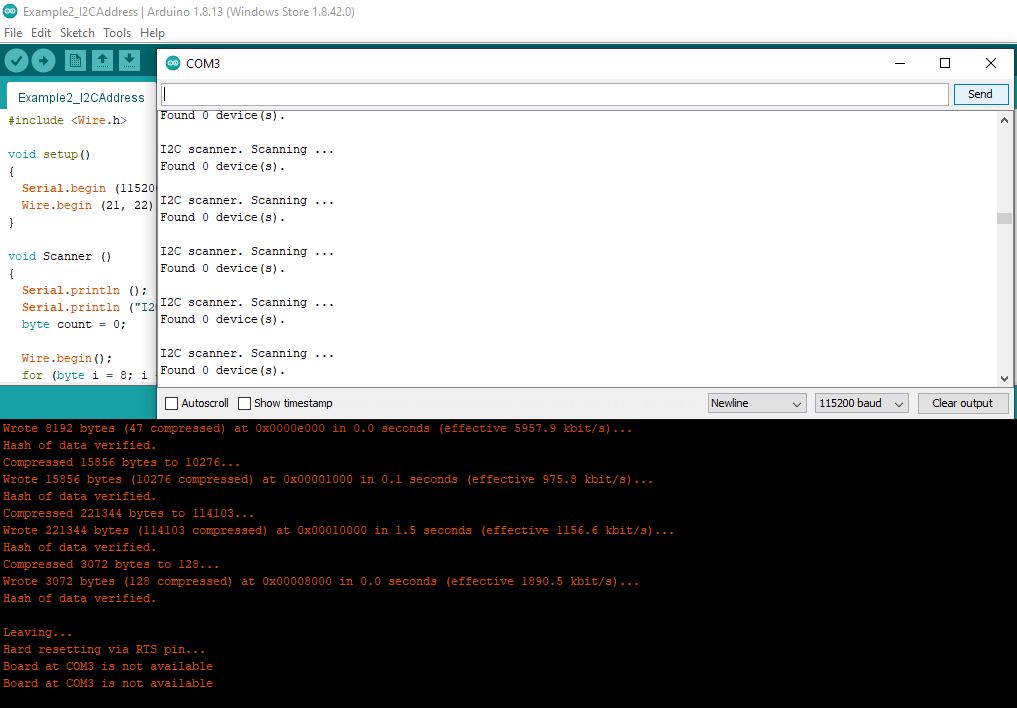Open the Sketch menu
This screenshot has width=1017, height=708.
coord(77,32)
